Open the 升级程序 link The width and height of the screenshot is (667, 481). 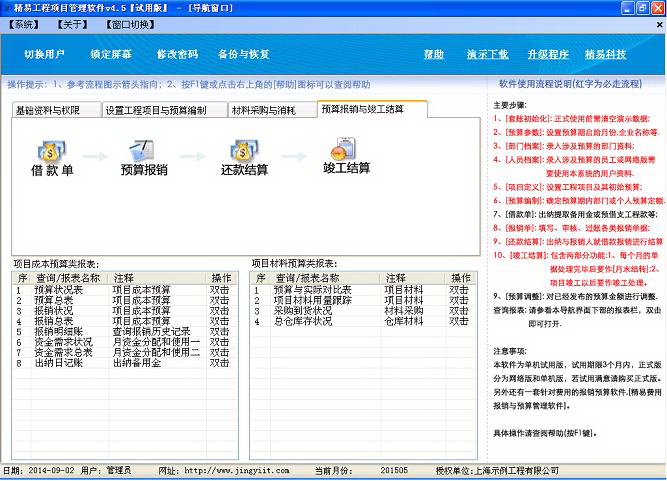point(548,54)
